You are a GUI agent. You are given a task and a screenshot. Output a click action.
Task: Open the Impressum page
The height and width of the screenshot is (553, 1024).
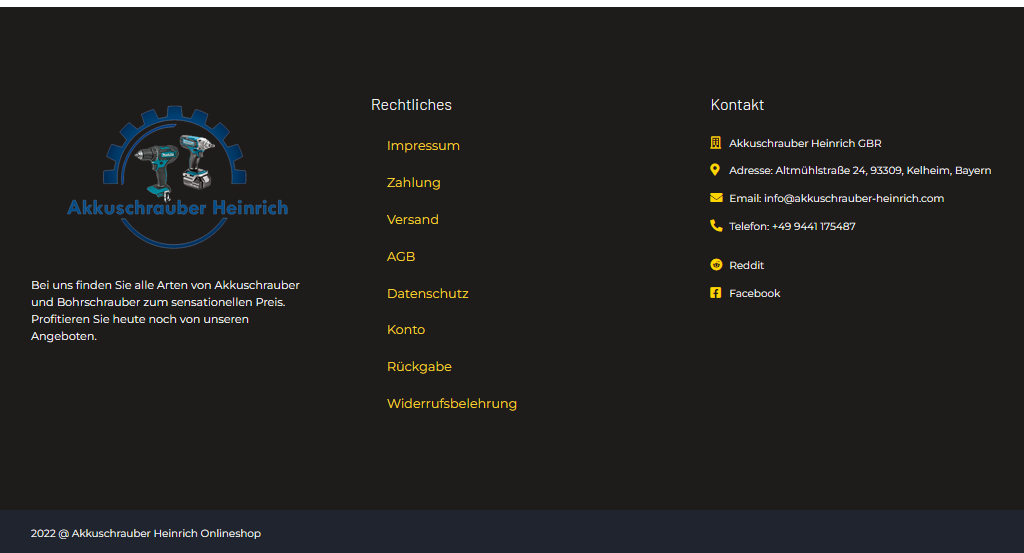[423, 146]
